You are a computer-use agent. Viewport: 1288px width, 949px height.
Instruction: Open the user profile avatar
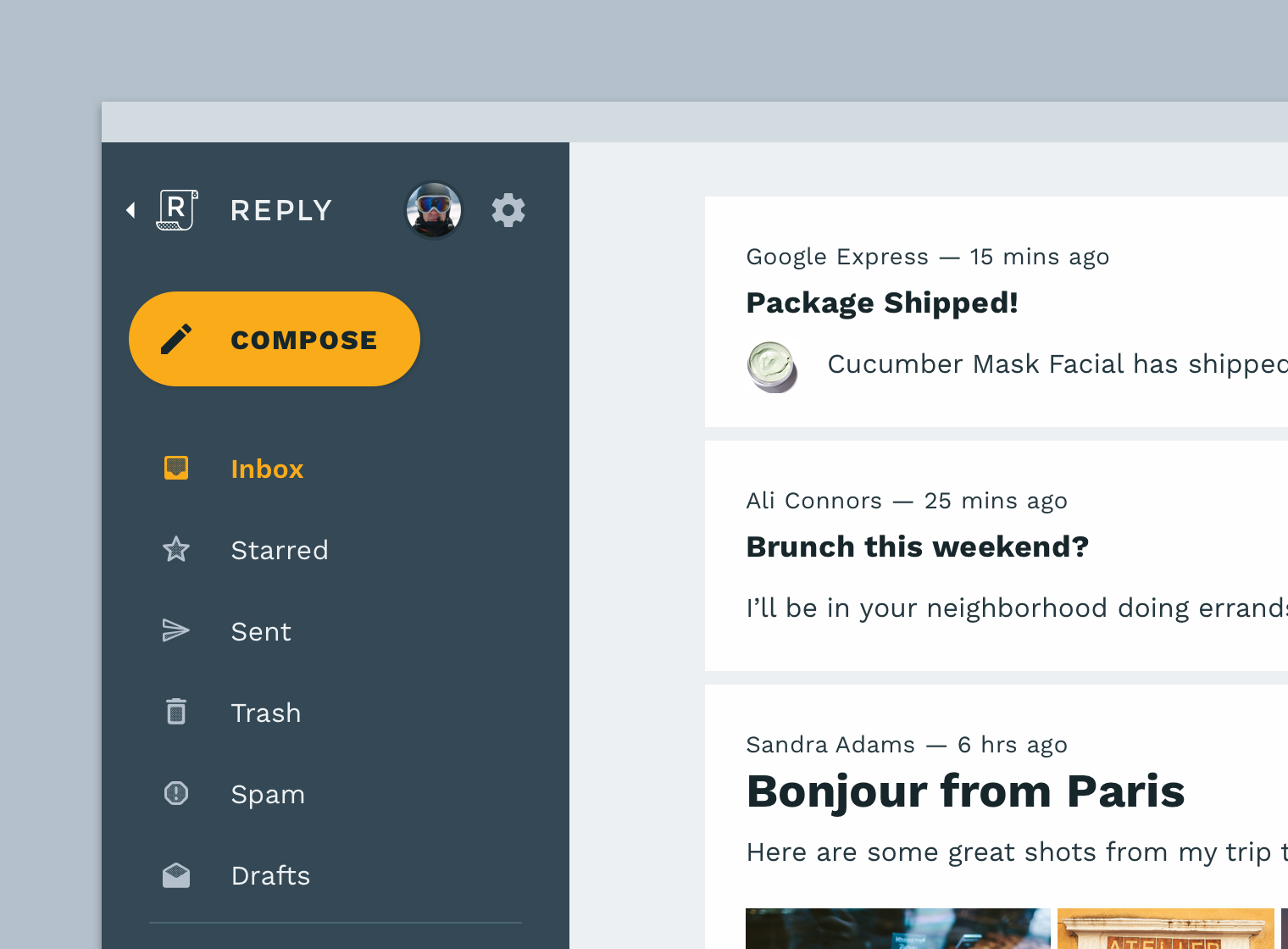pyautogui.click(x=434, y=210)
